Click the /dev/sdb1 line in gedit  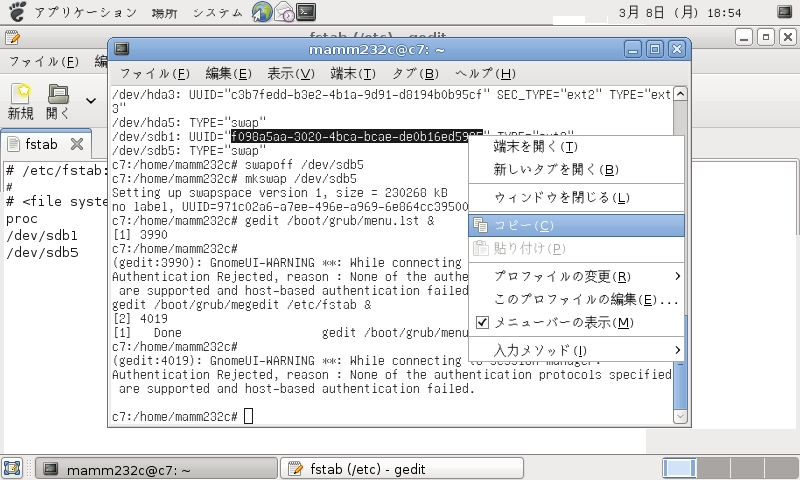coord(42,236)
